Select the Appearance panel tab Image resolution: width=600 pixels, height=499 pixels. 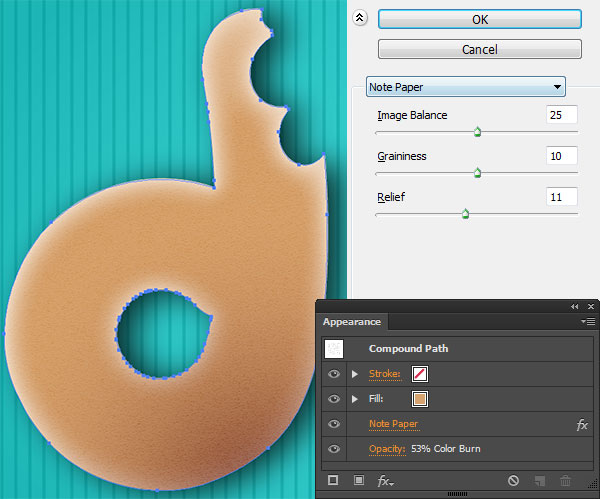click(x=352, y=322)
